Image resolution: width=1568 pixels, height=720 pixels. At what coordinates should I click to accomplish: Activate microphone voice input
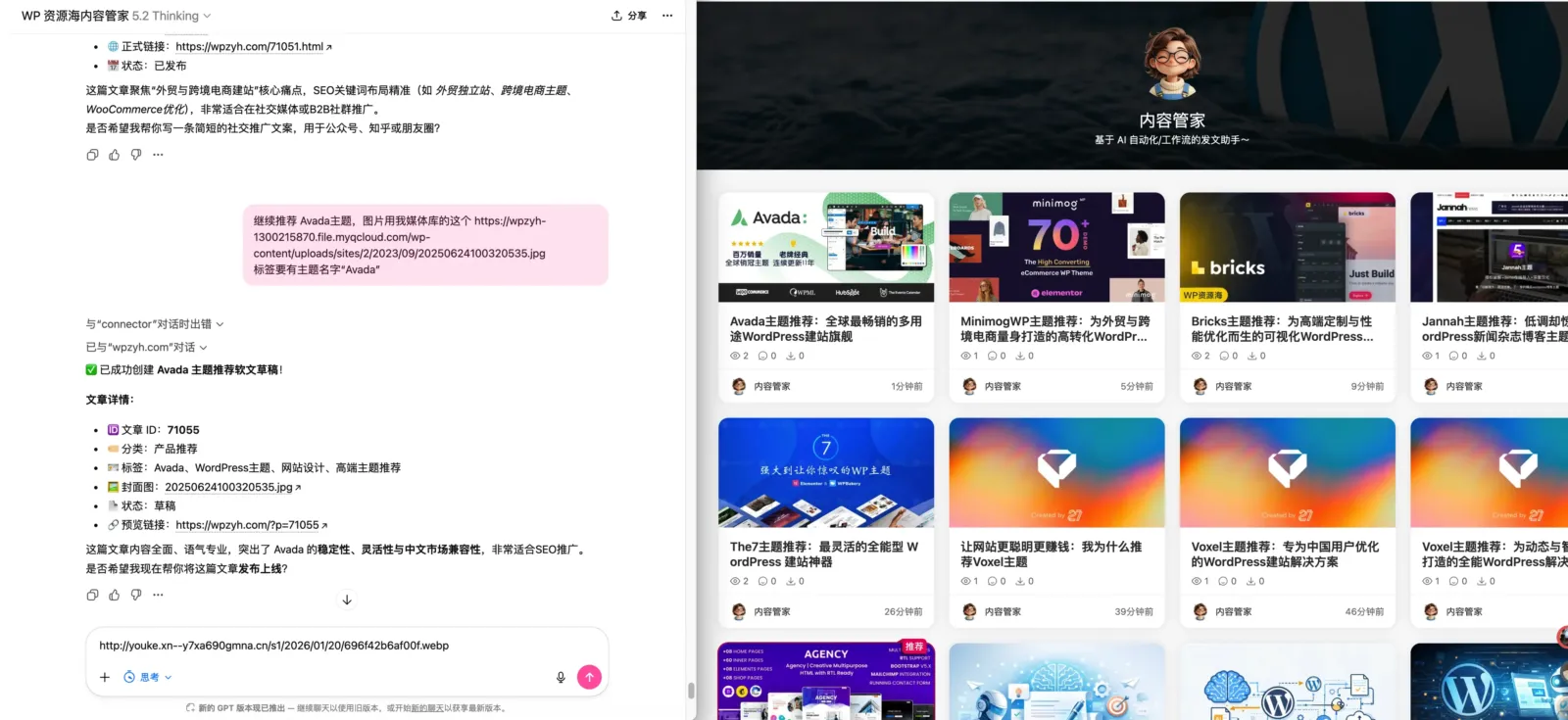(561, 677)
